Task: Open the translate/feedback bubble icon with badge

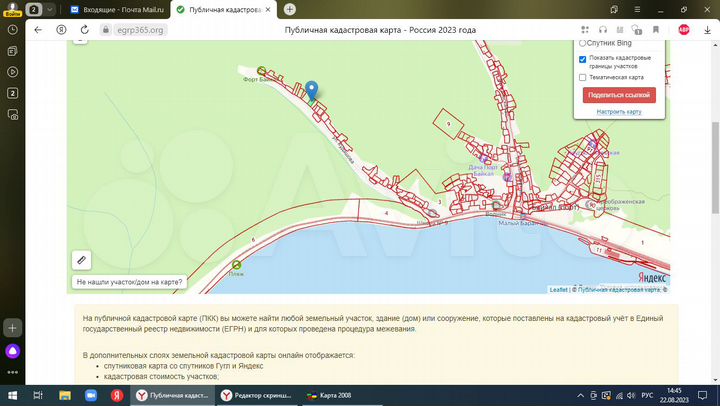Action: pyautogui.click(x=637, y=30)
